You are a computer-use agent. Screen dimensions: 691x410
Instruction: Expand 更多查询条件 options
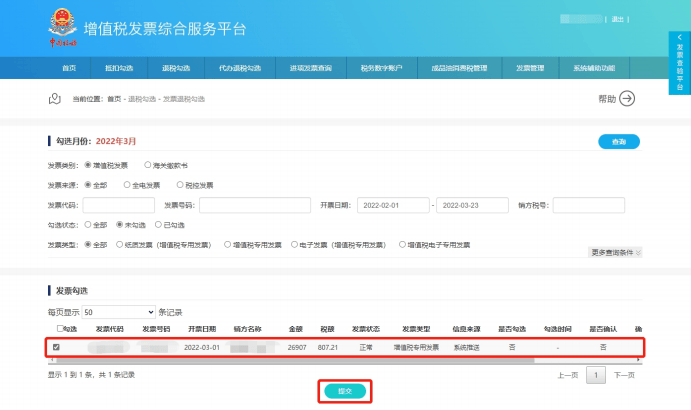[615, 253]
